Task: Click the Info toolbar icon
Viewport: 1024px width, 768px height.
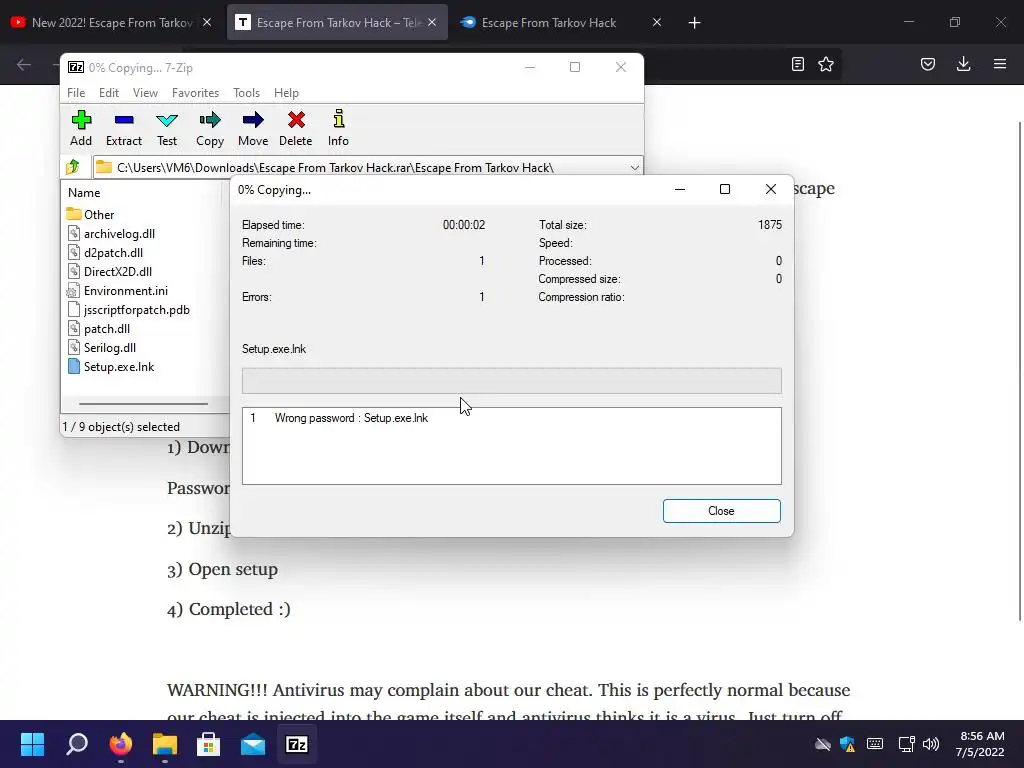Action: pyautogui.click(x=338, y=128)
